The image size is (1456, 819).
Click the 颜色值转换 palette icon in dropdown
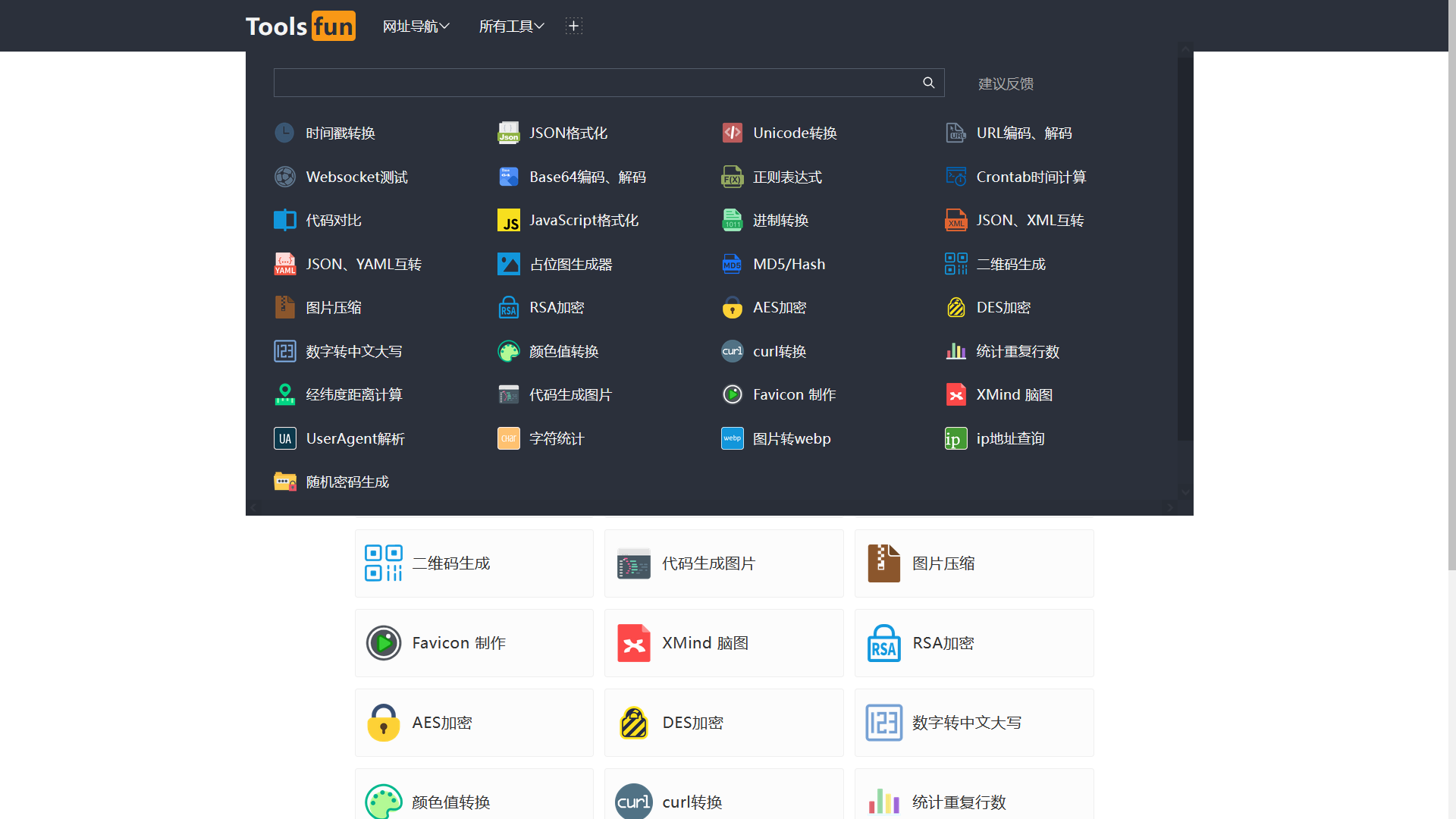point(508,351)
